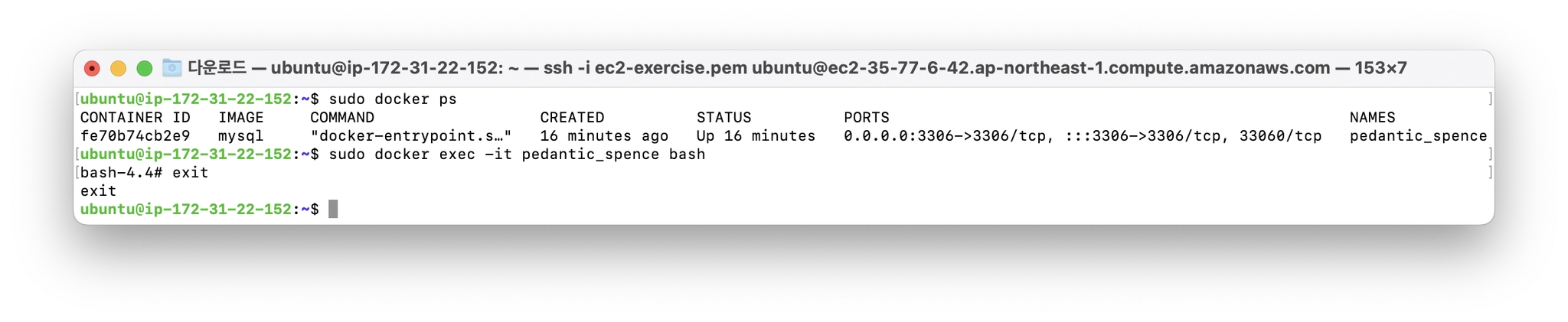Click the "sudo docker exec" command line

[x=516, y=154]
